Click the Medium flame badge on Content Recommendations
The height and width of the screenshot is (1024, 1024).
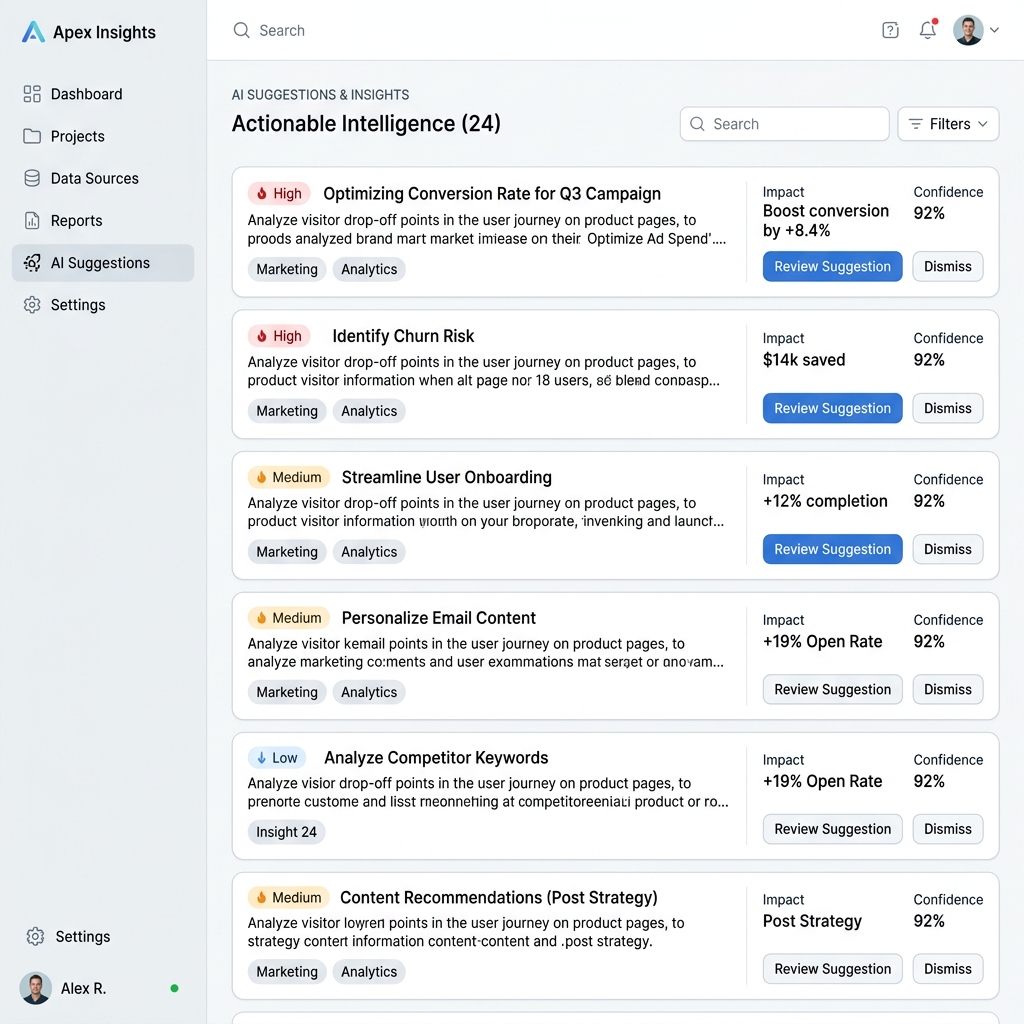289,897
